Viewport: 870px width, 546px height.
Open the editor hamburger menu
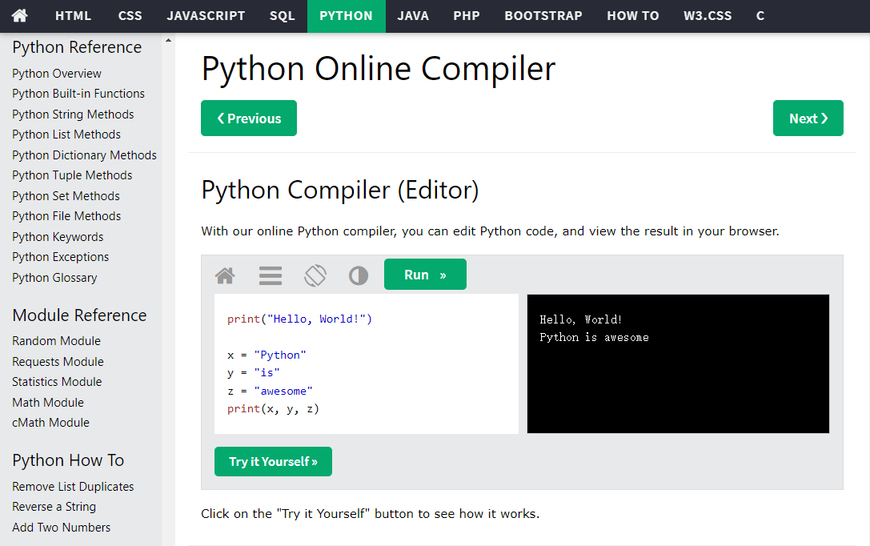point(270,275)
